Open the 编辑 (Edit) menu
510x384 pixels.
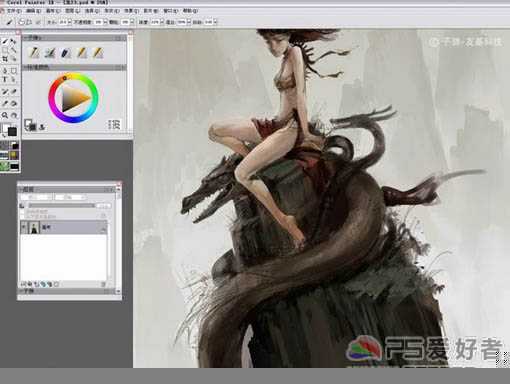tap(33, 11)
